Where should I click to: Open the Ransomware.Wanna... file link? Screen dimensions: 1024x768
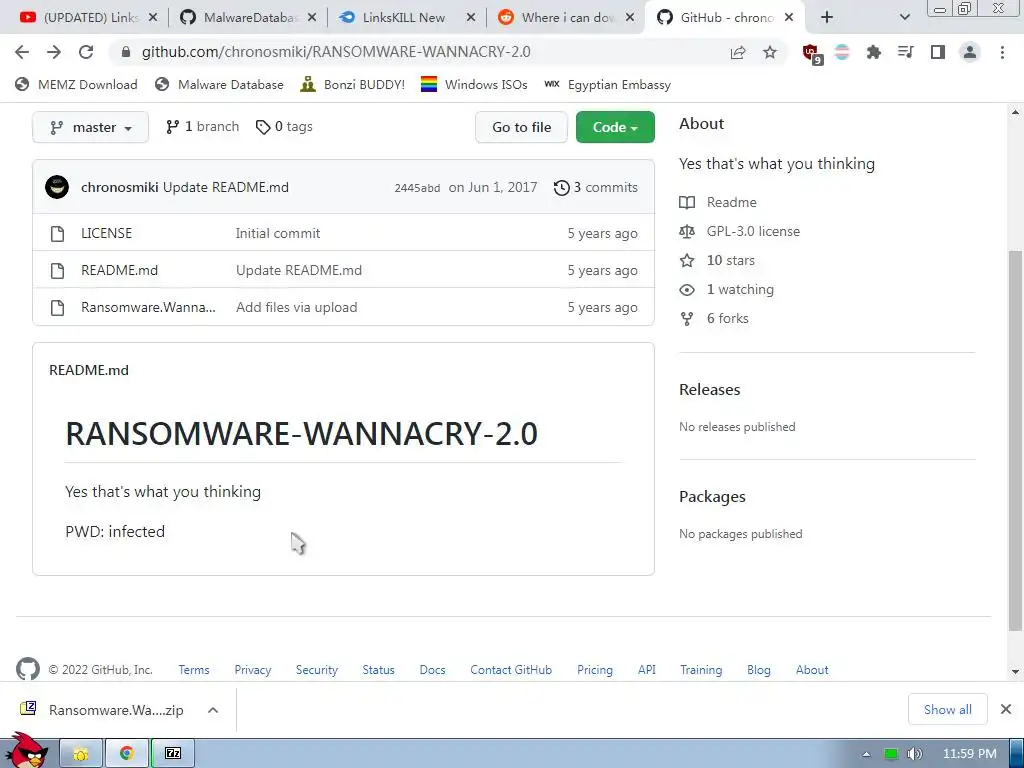click(x=148, y=307)
